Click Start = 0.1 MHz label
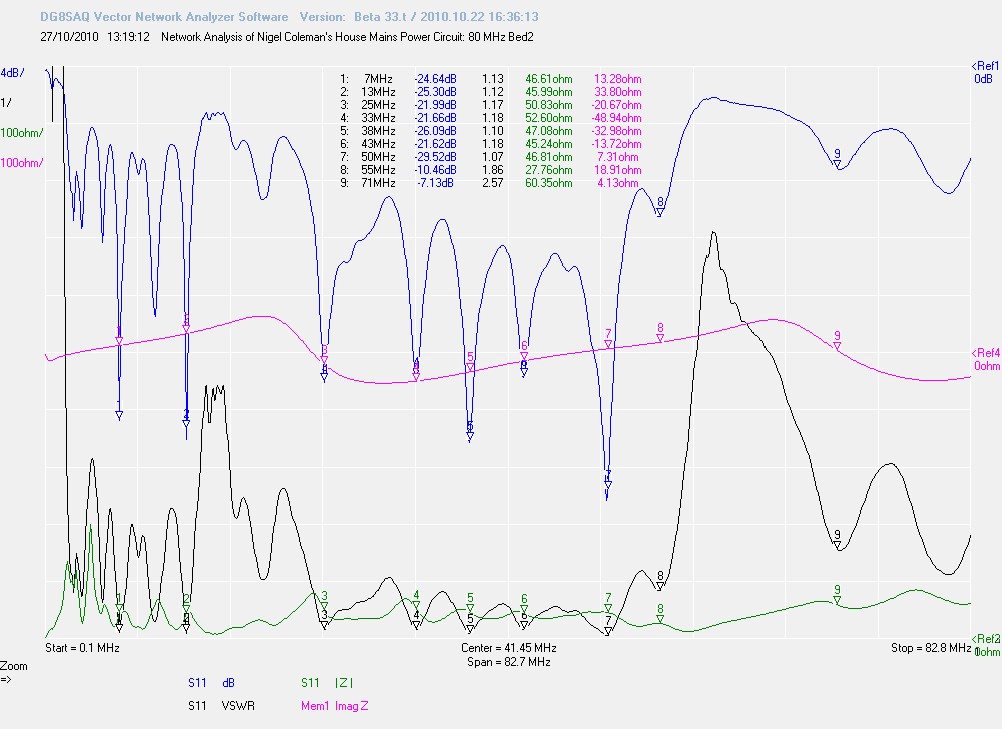 tap(82, 648)
